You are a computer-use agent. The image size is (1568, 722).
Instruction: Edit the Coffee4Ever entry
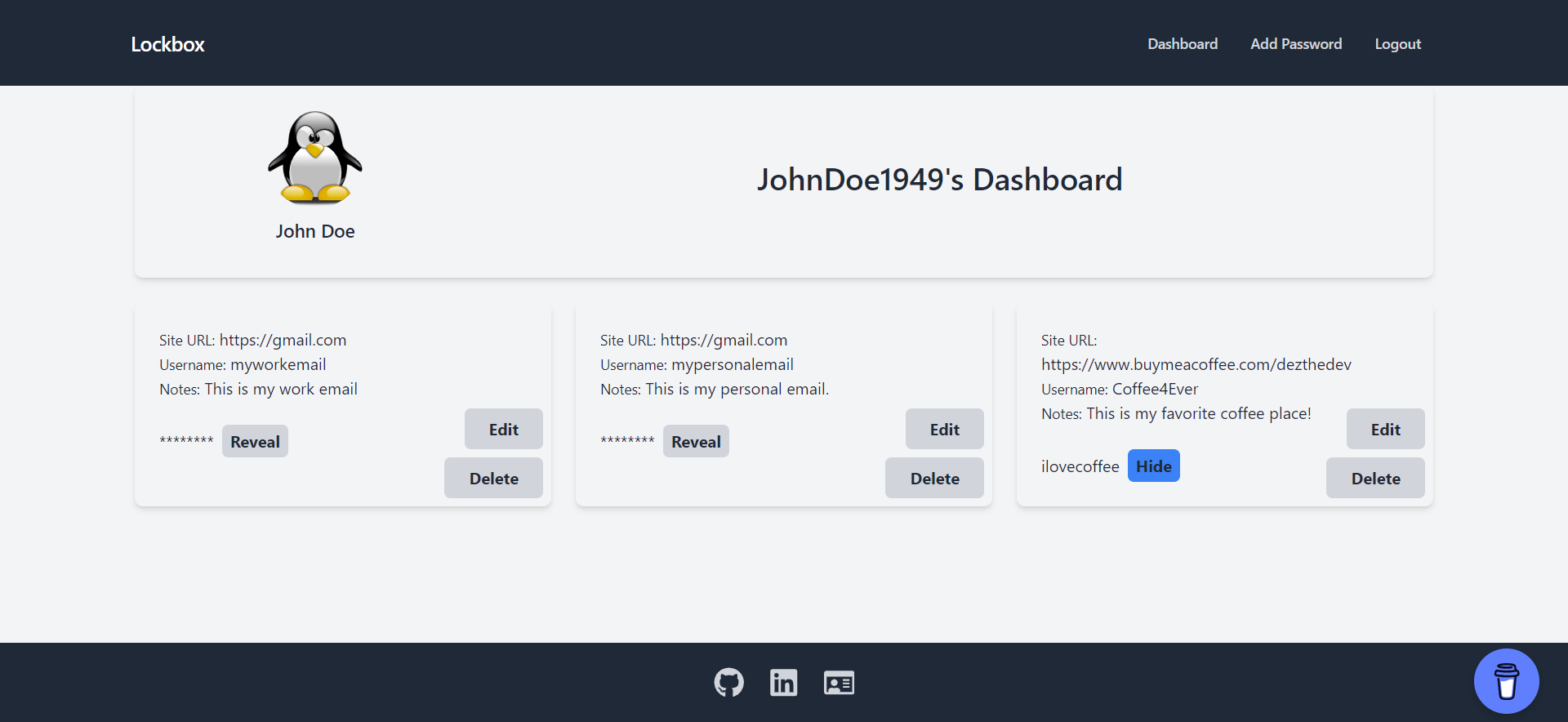pos(1385,429)
